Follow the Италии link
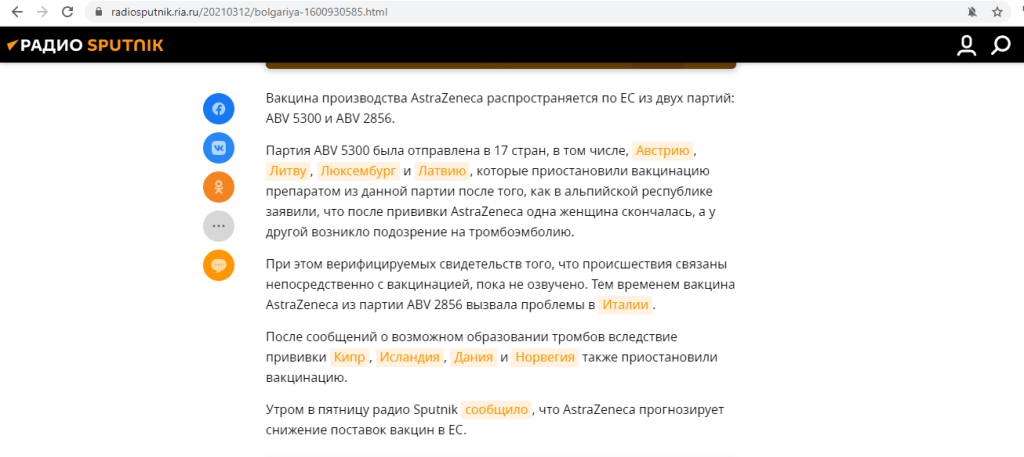Viewport: 1024px width, 457px height. point(626,304)
